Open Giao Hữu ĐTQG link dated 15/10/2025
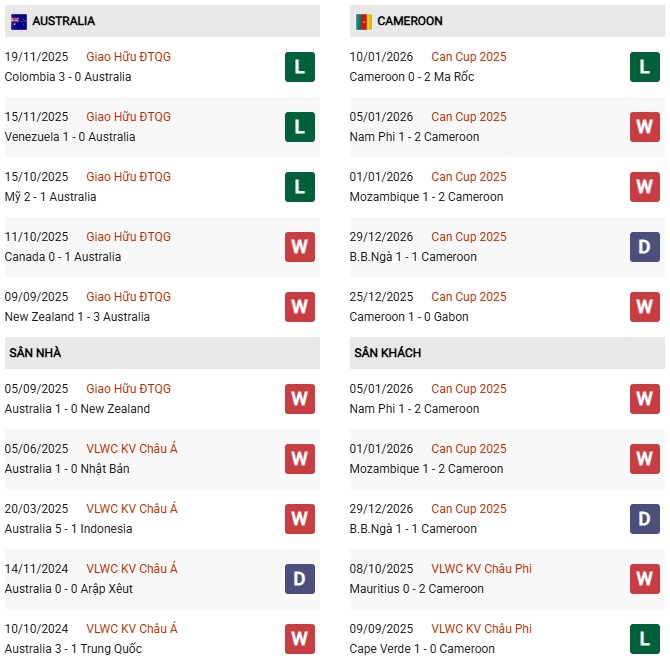The height and width of the screenshot is (665, 670). click(x=128, y=177)
